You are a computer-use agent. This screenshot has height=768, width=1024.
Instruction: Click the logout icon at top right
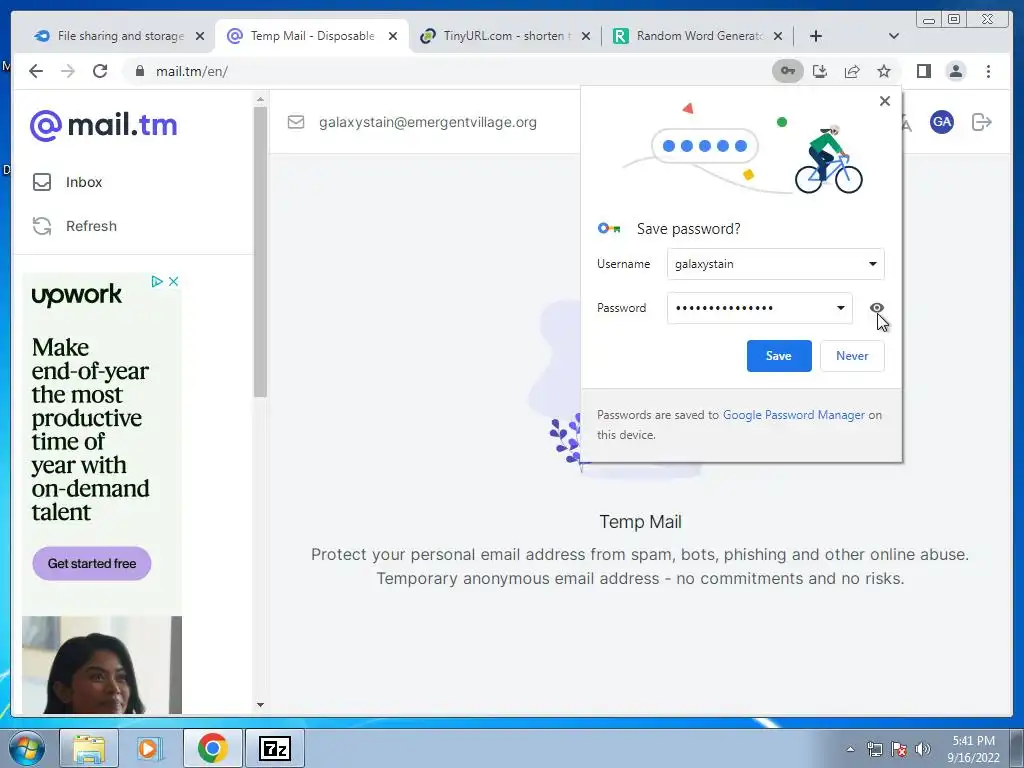pyautogui.click(x=982, y=122)
